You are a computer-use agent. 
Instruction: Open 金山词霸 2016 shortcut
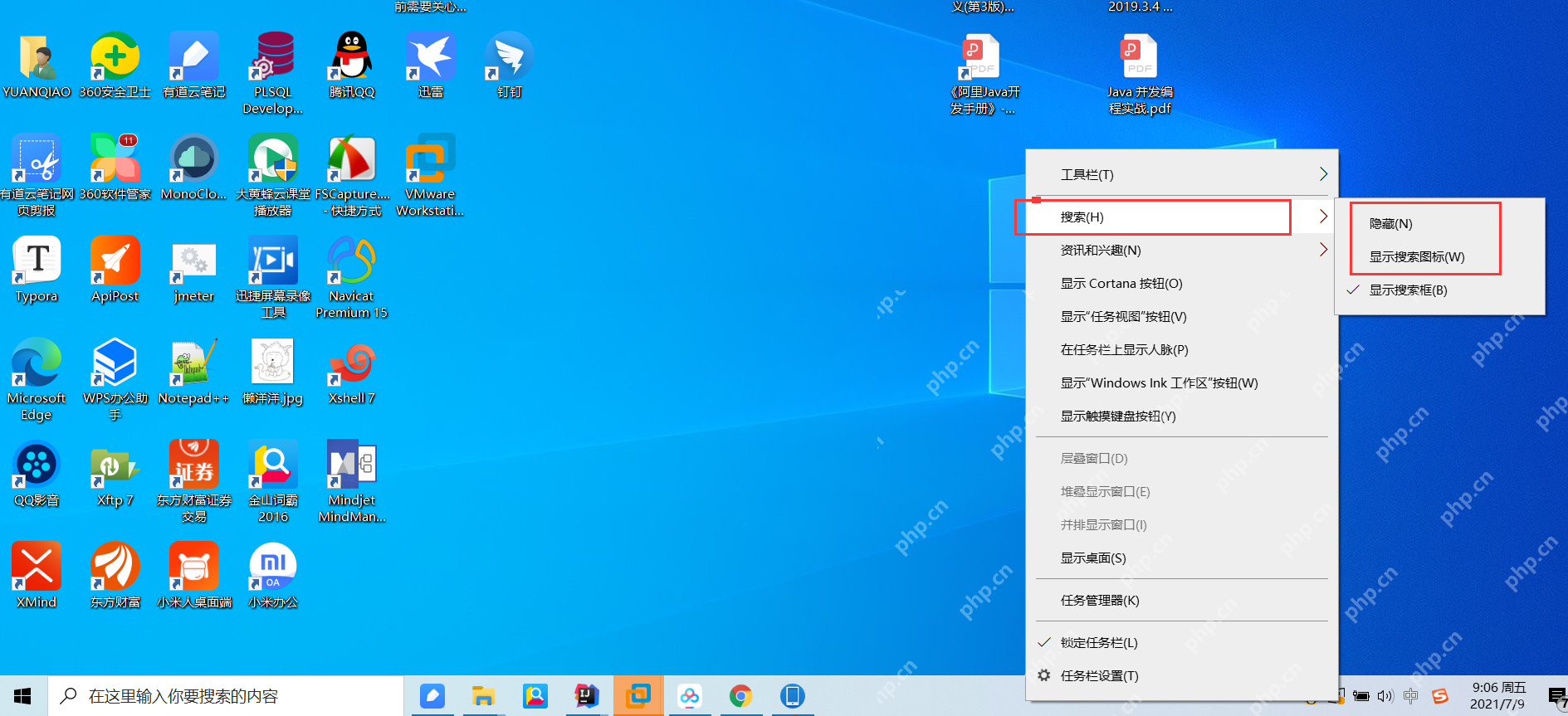273,465
